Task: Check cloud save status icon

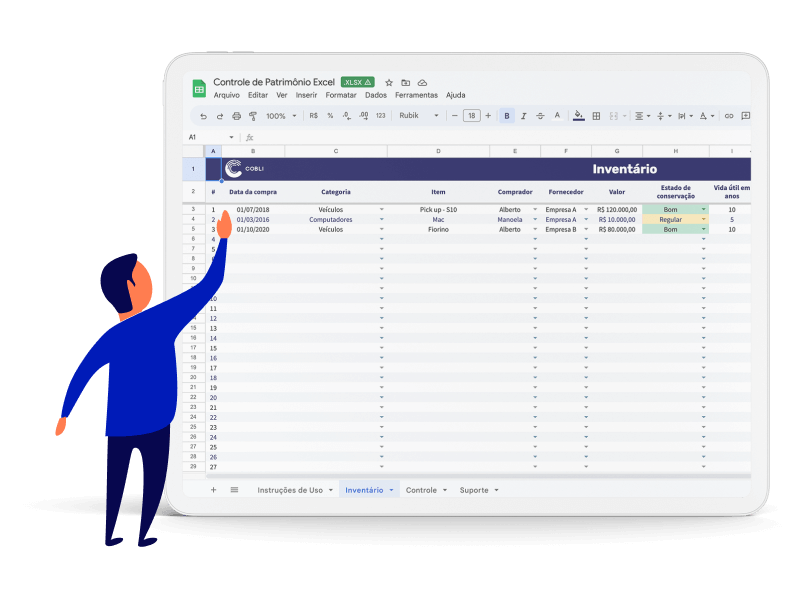Action: pyautogui.click(x=423, y=83)
